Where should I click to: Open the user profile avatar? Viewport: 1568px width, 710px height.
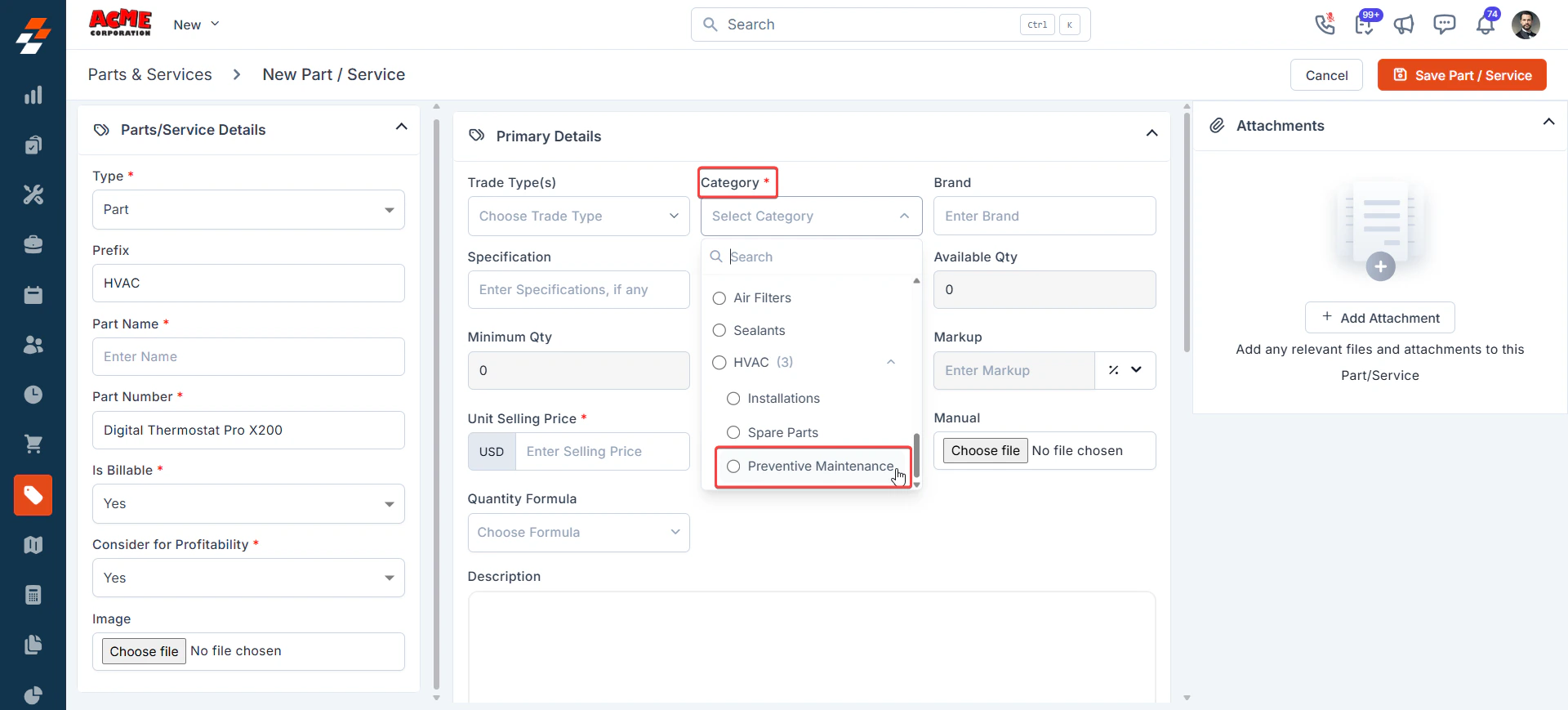(1526, 25)
